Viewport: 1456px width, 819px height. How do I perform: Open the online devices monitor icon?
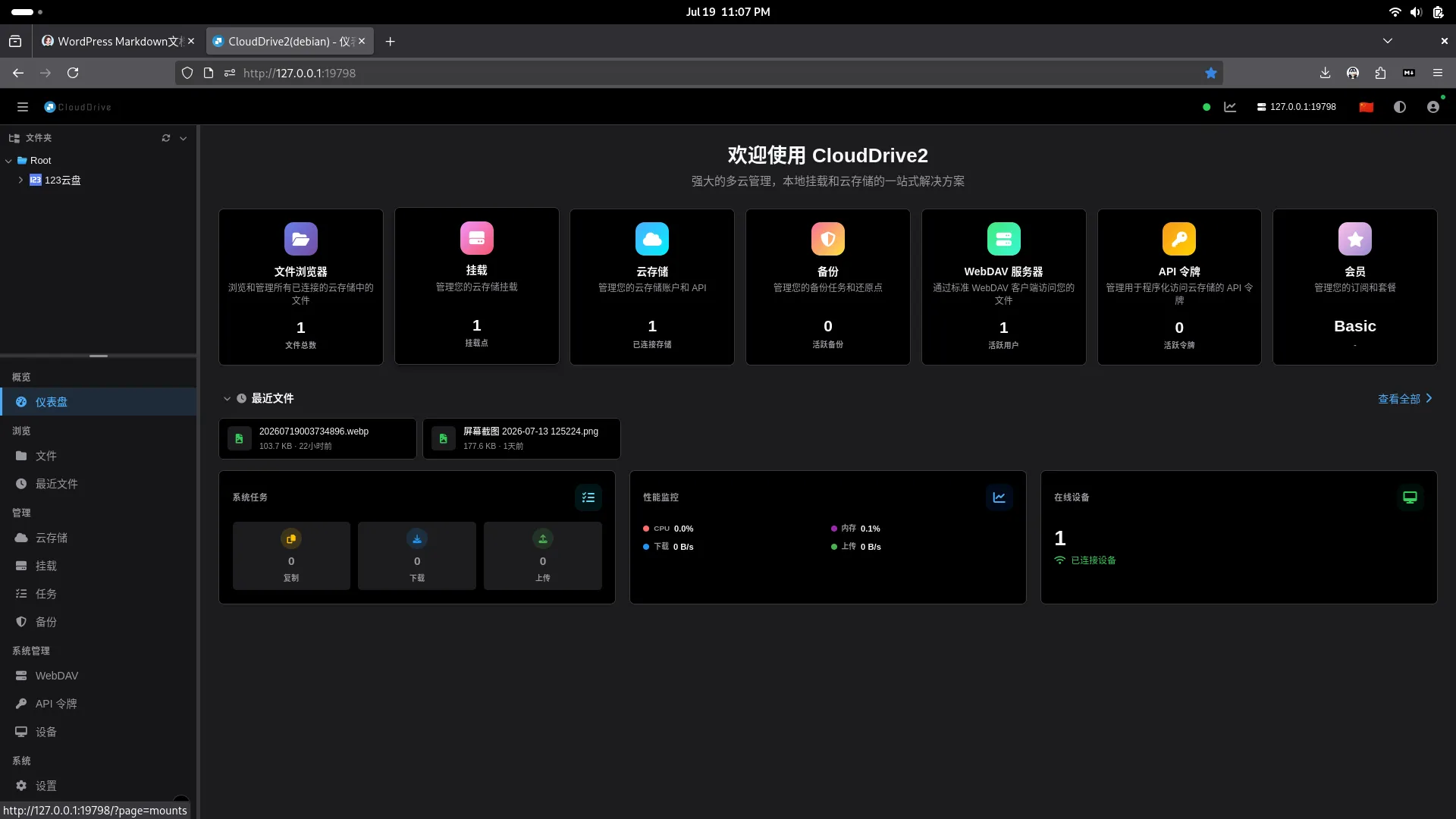[1410, 497]
